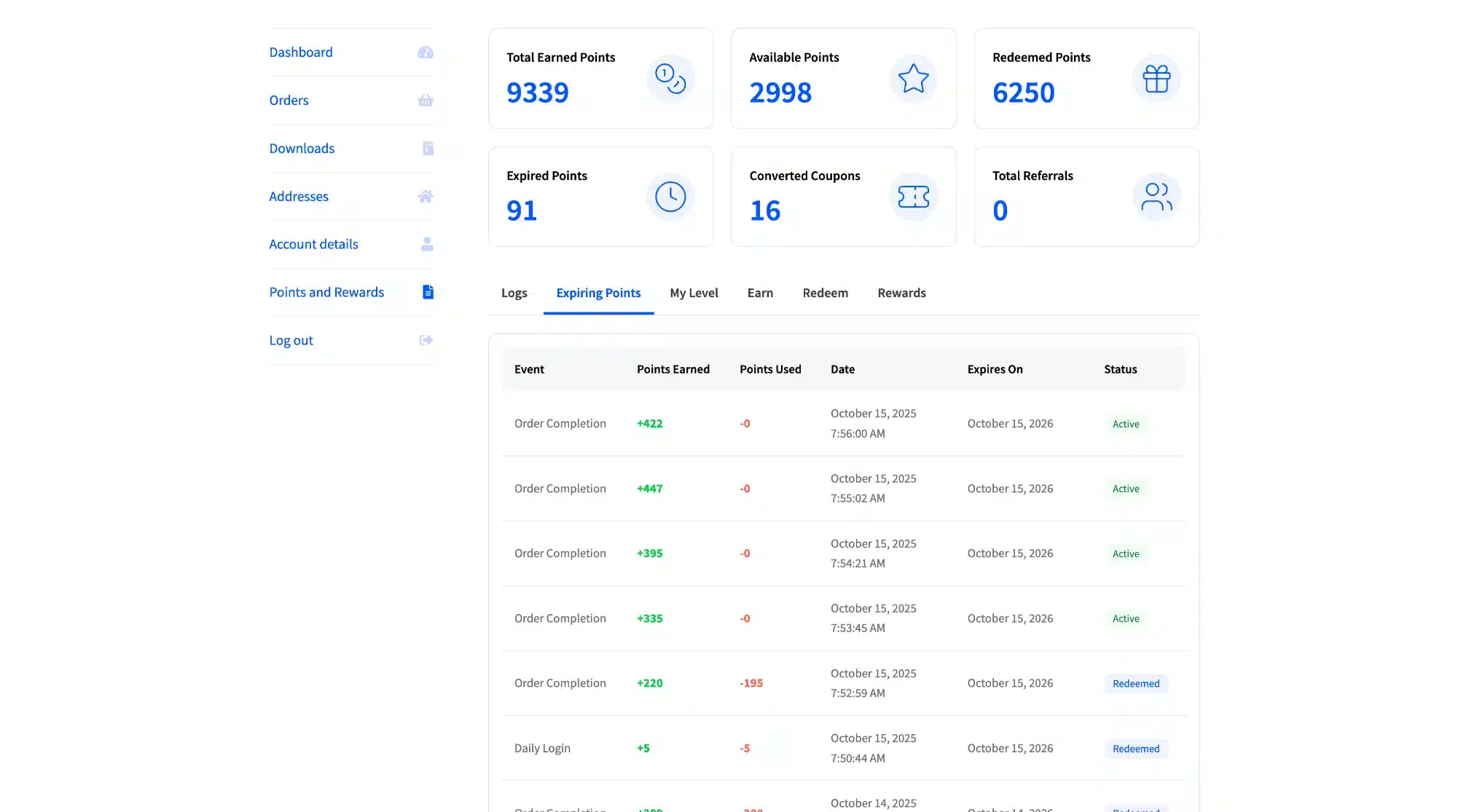Image resolution: width=1469 pixels, height=812 pixels.
Task: Click the Status column header
Action: point(1120,369)
